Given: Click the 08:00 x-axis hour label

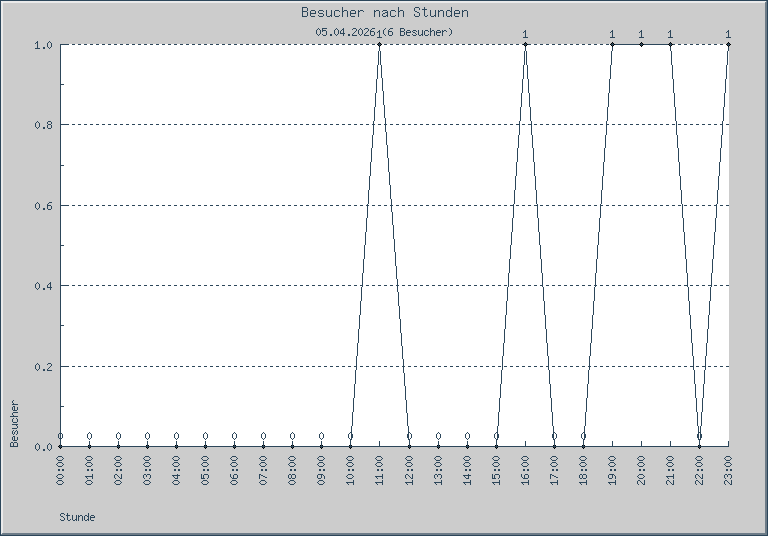Looking at the screenshot, I should point(292,471).
